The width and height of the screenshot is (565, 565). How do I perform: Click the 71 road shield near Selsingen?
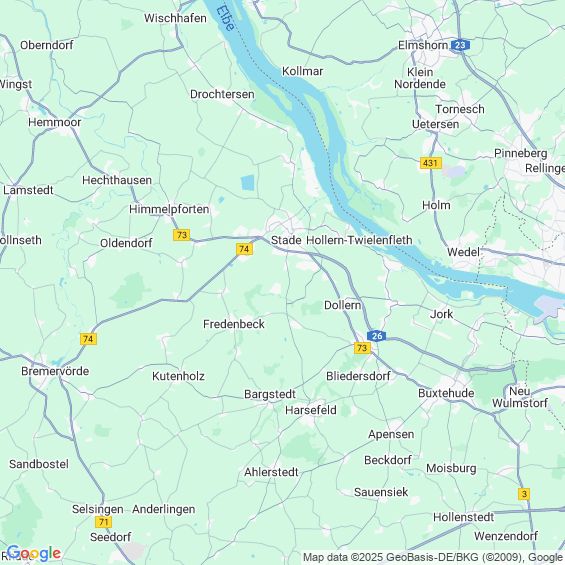click(103, 522)
